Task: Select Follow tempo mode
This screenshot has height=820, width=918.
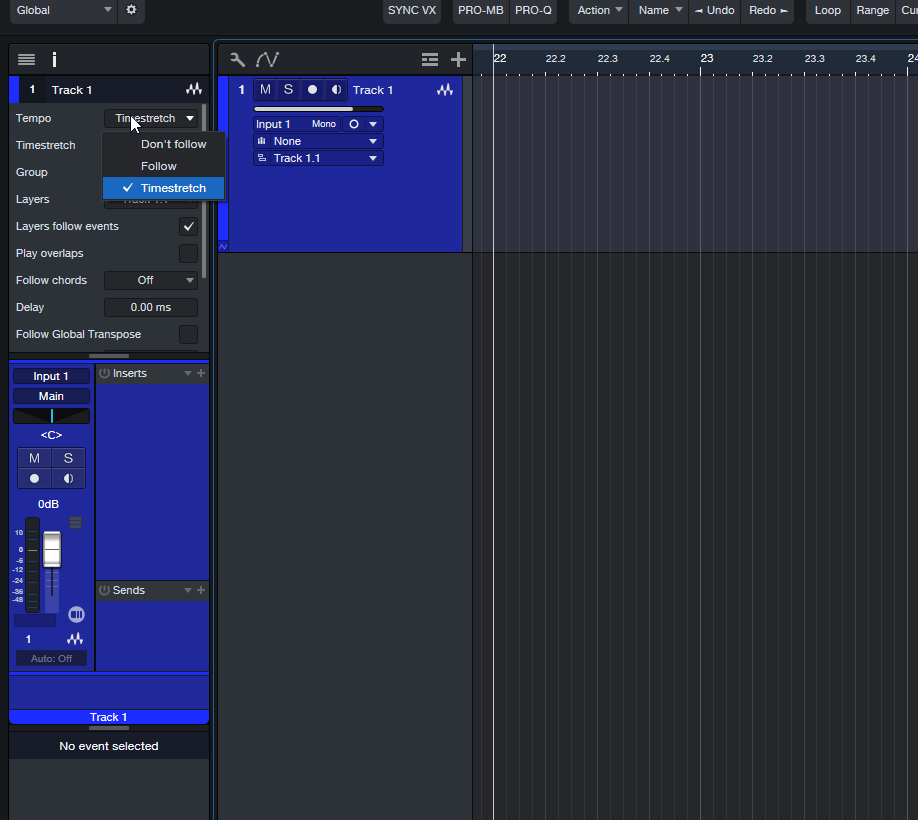Action: coord(163,166)
